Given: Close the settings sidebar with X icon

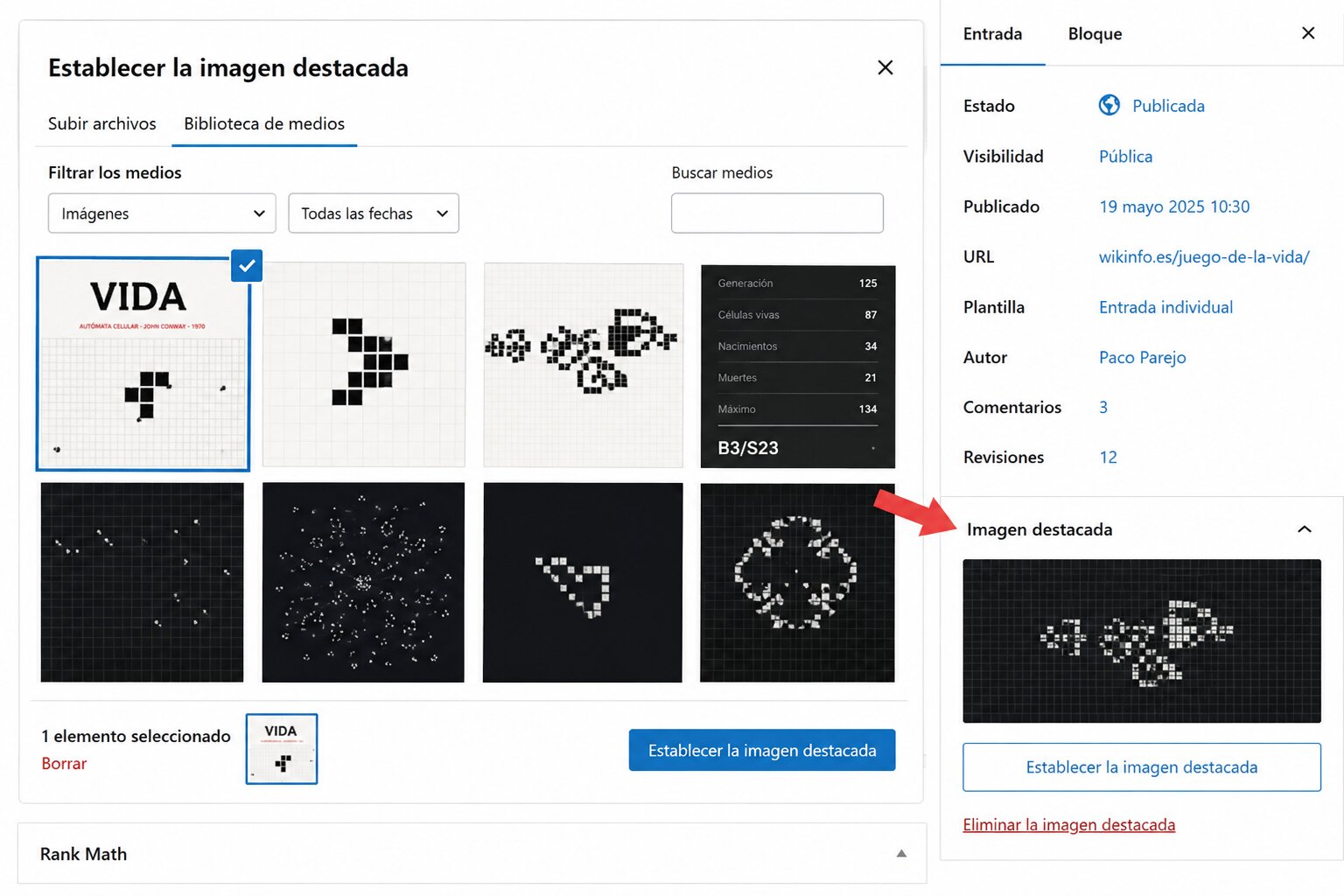Looking at the screenshot, I should tap(1308, 33).
